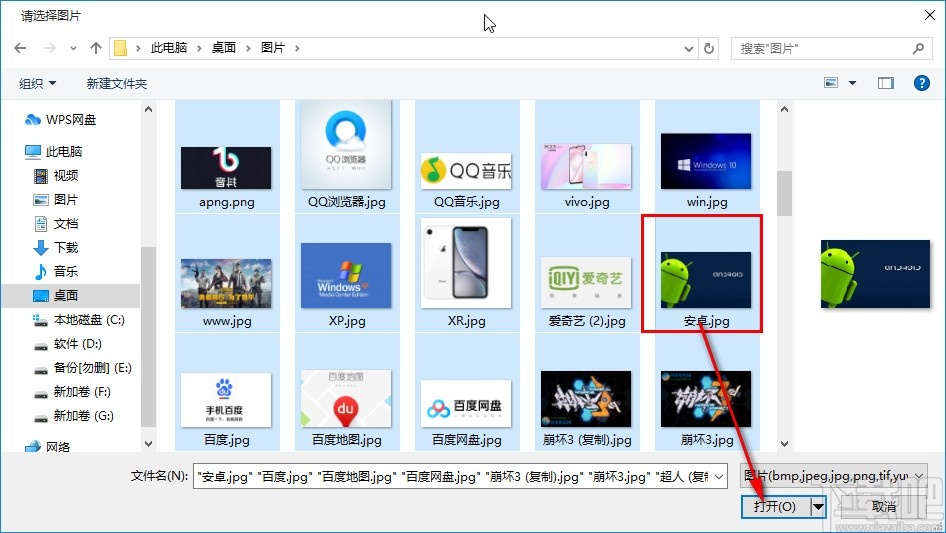This screenshot has width=946, height=533.
Task: Create a new folder with 新建文件夹
Action: point(116,83)
